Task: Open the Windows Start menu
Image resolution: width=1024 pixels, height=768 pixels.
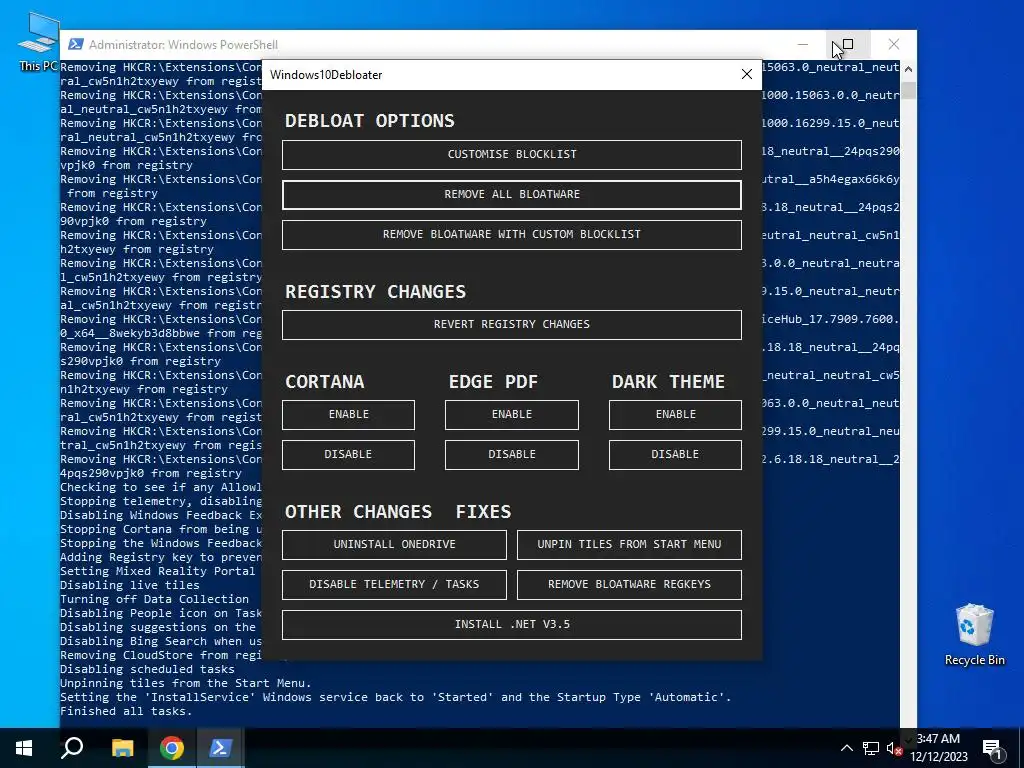Action: pos(24,748)
